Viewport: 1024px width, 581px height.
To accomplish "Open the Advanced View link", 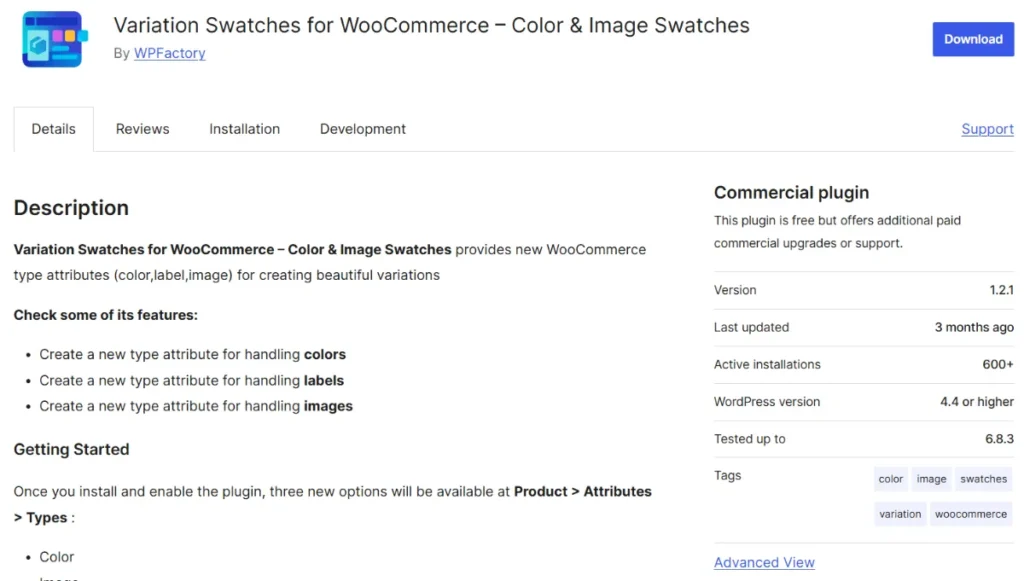I will pos(764,563).
